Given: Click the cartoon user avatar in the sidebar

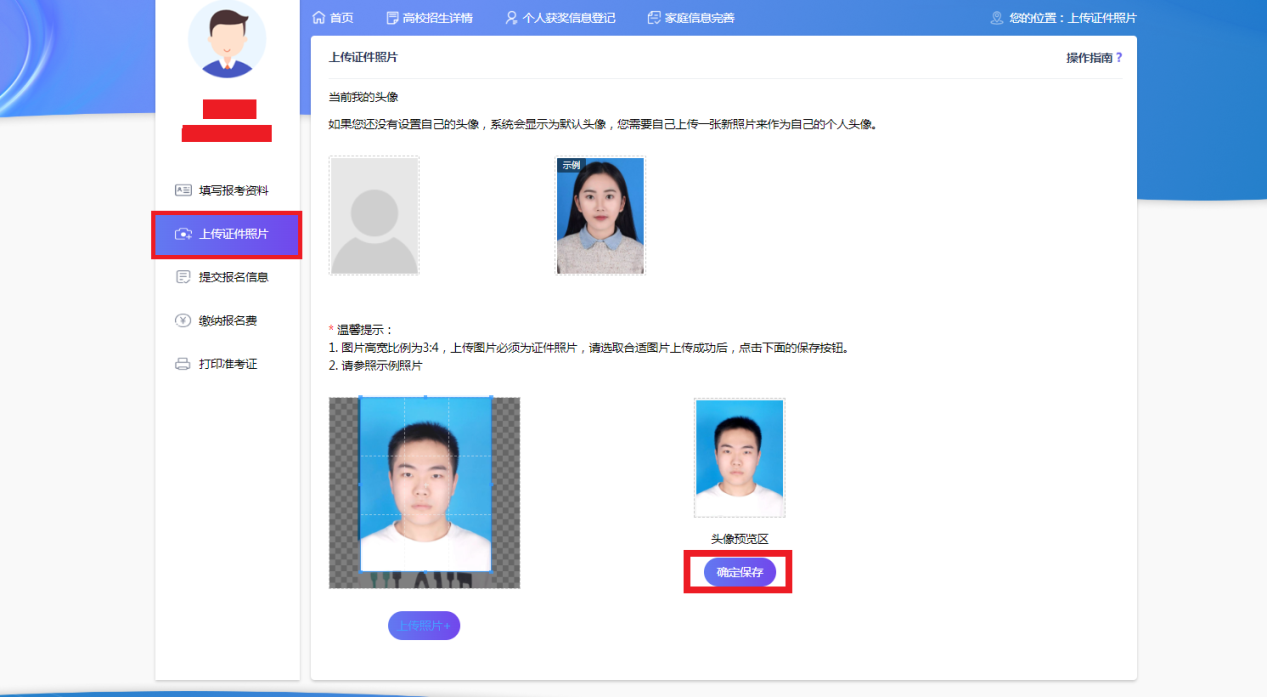Looking at the screenshot, I should (227, 40).
